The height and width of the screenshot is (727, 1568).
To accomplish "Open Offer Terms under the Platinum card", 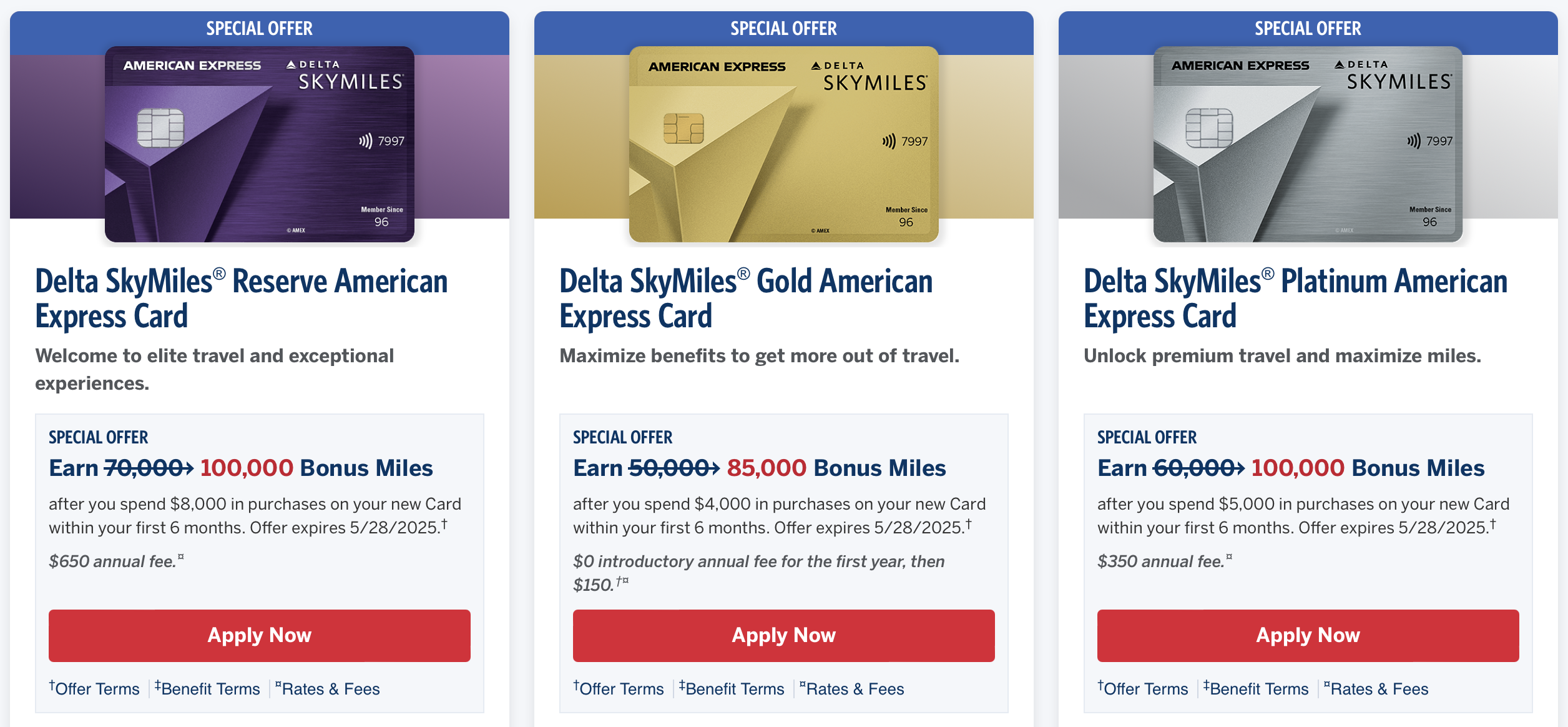I will tap(1143, 688).
